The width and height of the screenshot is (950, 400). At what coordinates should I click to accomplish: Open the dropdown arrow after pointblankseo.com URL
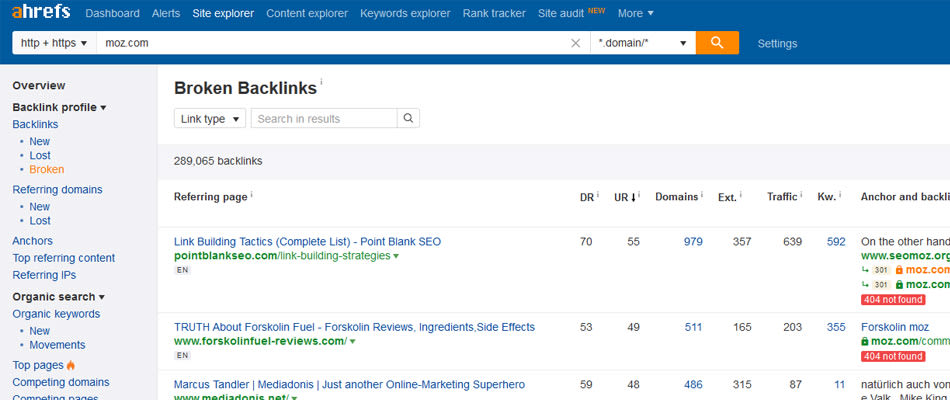pyautogui.click(x=396, y=256)
